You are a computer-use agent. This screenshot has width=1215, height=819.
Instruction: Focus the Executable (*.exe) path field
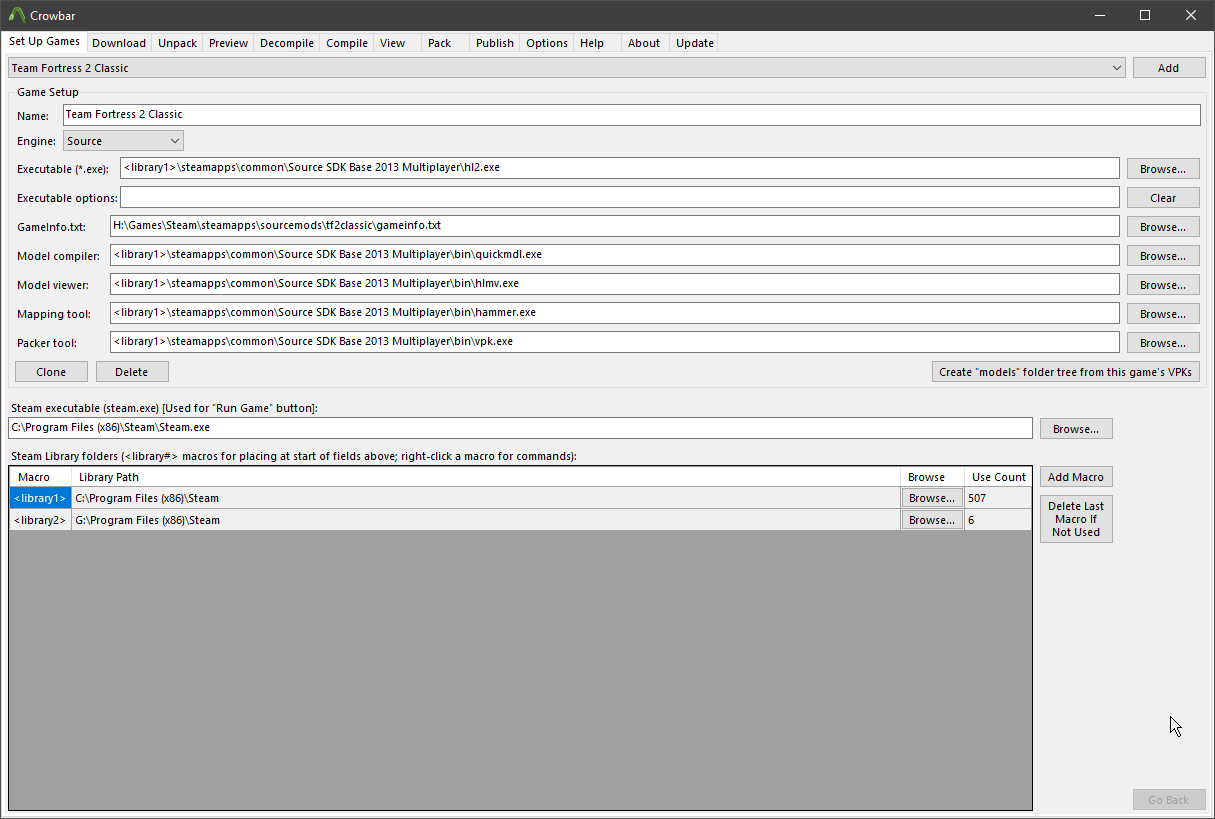click(x=619, y=167)
